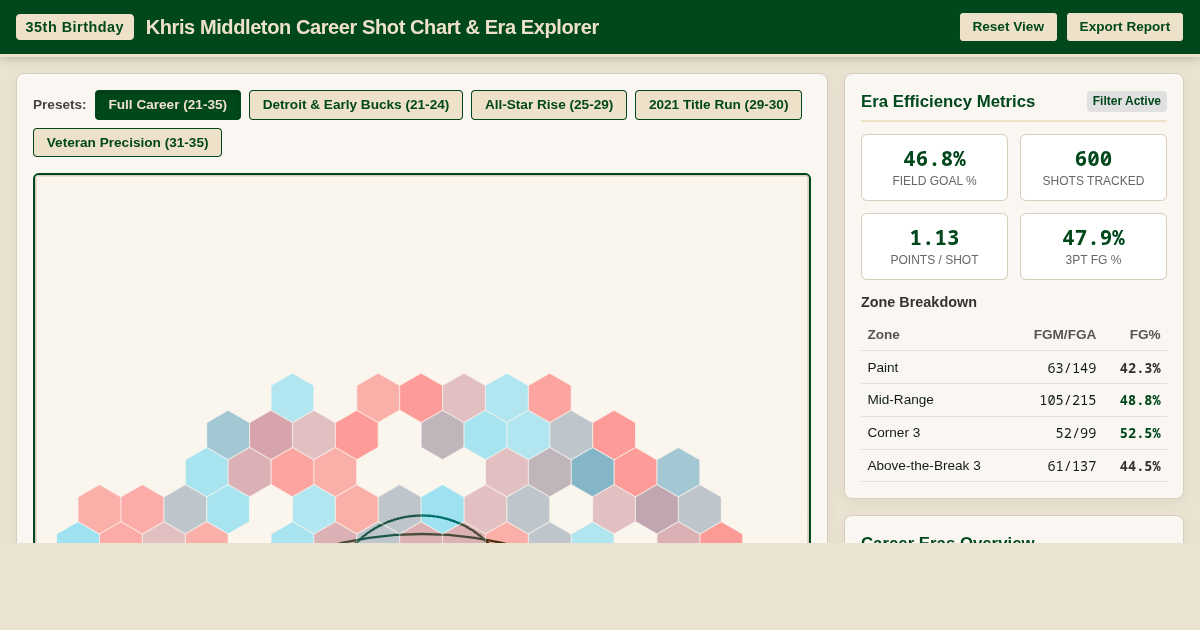Click the 63/149 Paint FGM/FGA value
This screenshot has height=630, width=1200.
point(1071,368)
